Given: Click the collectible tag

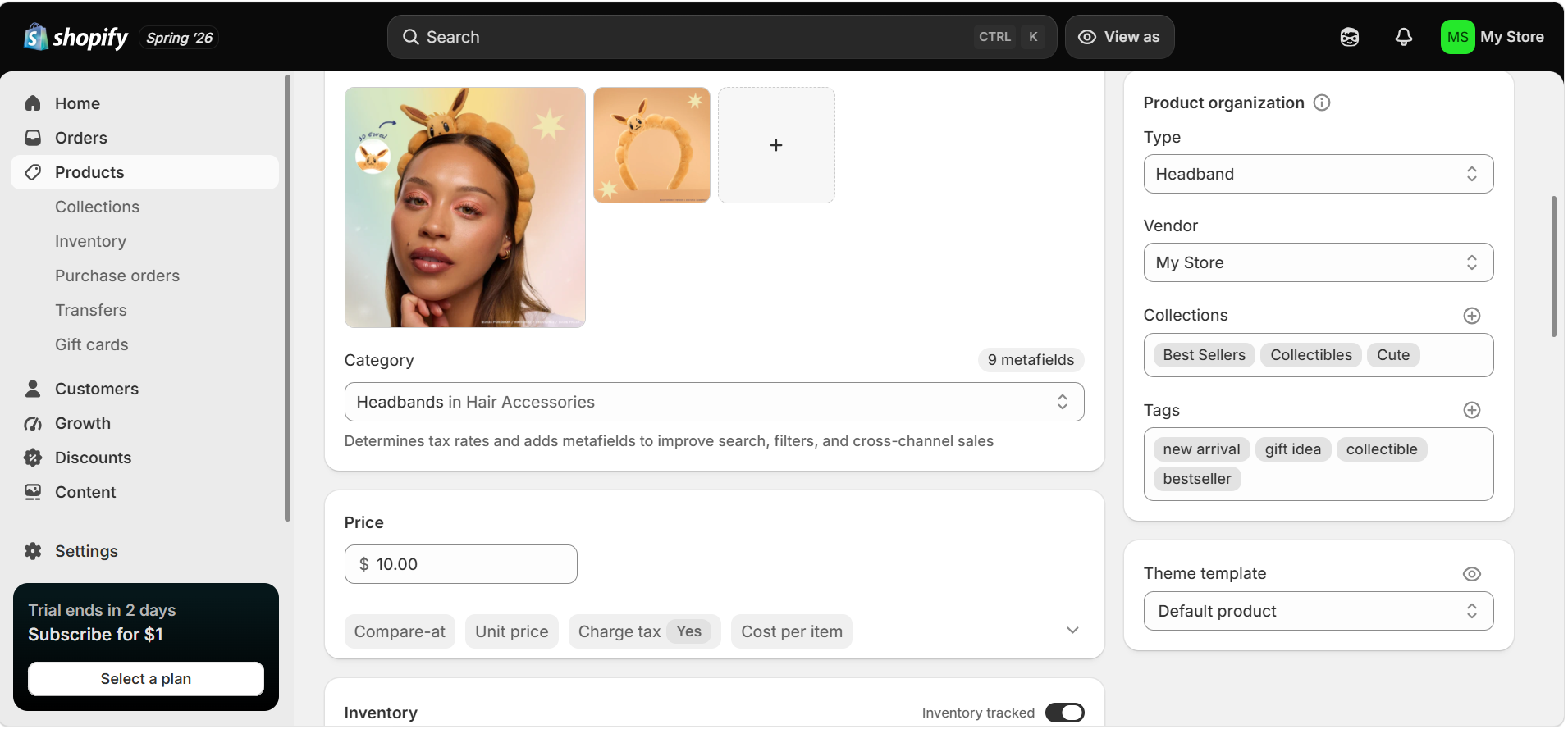Looking at the screenshot, I should click(1382, 449).
